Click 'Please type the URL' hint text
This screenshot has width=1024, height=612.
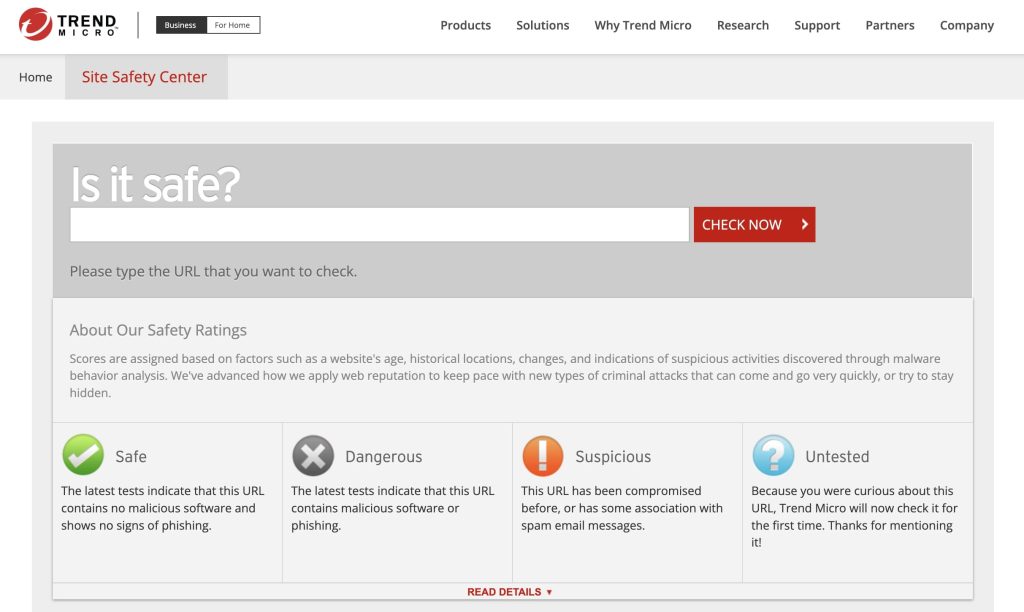click(x=214, y=271)
